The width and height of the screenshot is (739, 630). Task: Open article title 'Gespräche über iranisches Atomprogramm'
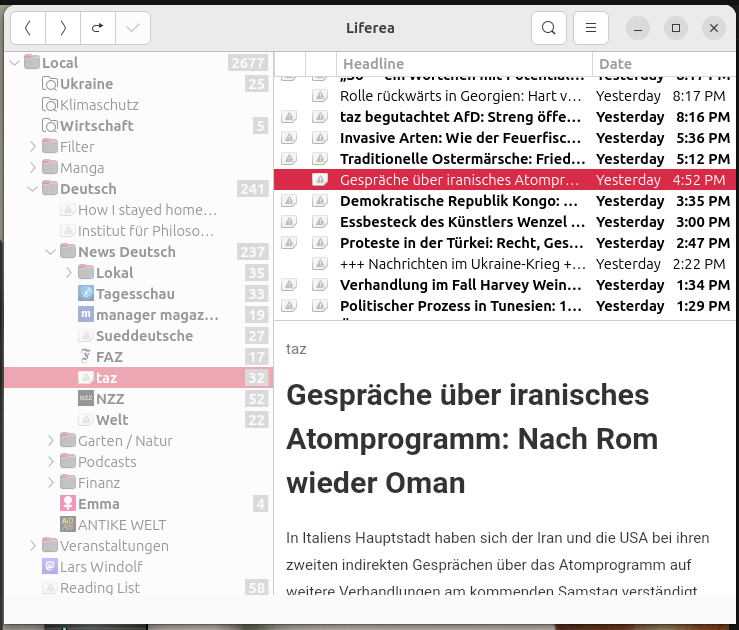coord(472,439)
